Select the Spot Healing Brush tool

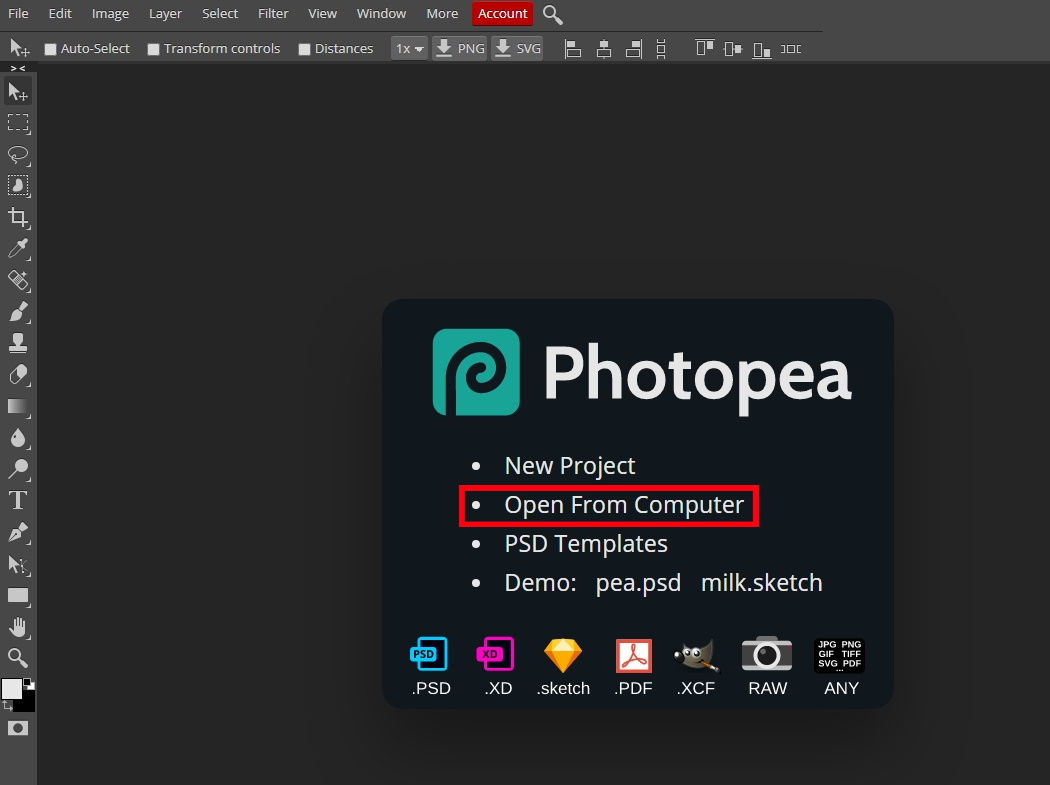(18, 280)
